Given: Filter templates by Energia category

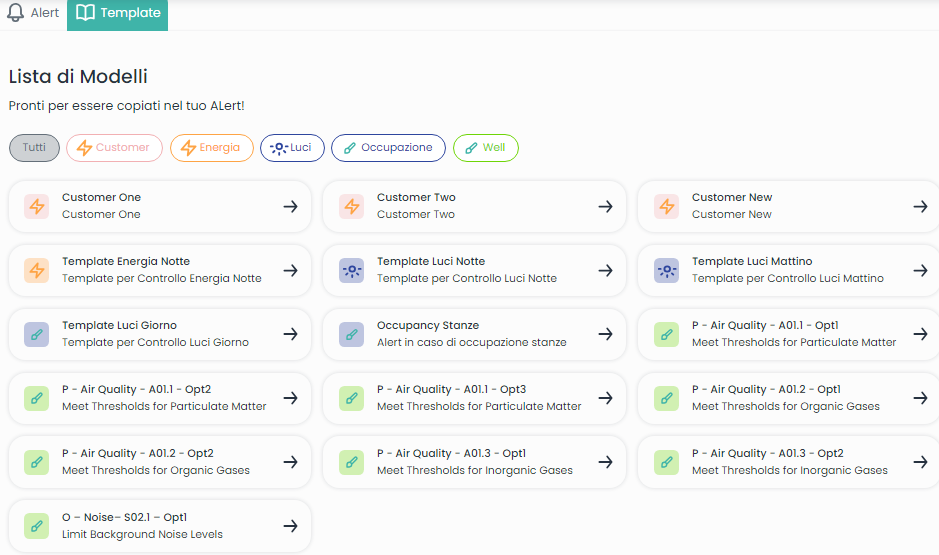Looking at the screenshot, I should (211, 148).
